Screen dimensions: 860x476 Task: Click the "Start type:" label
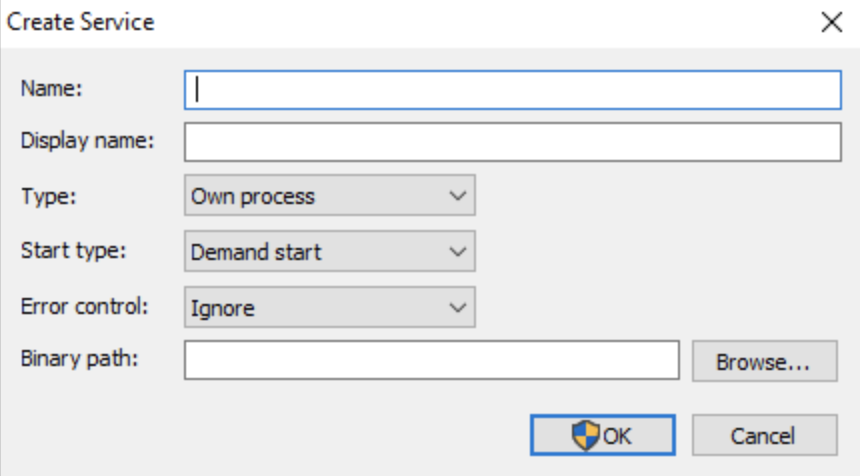pos(73,250)
